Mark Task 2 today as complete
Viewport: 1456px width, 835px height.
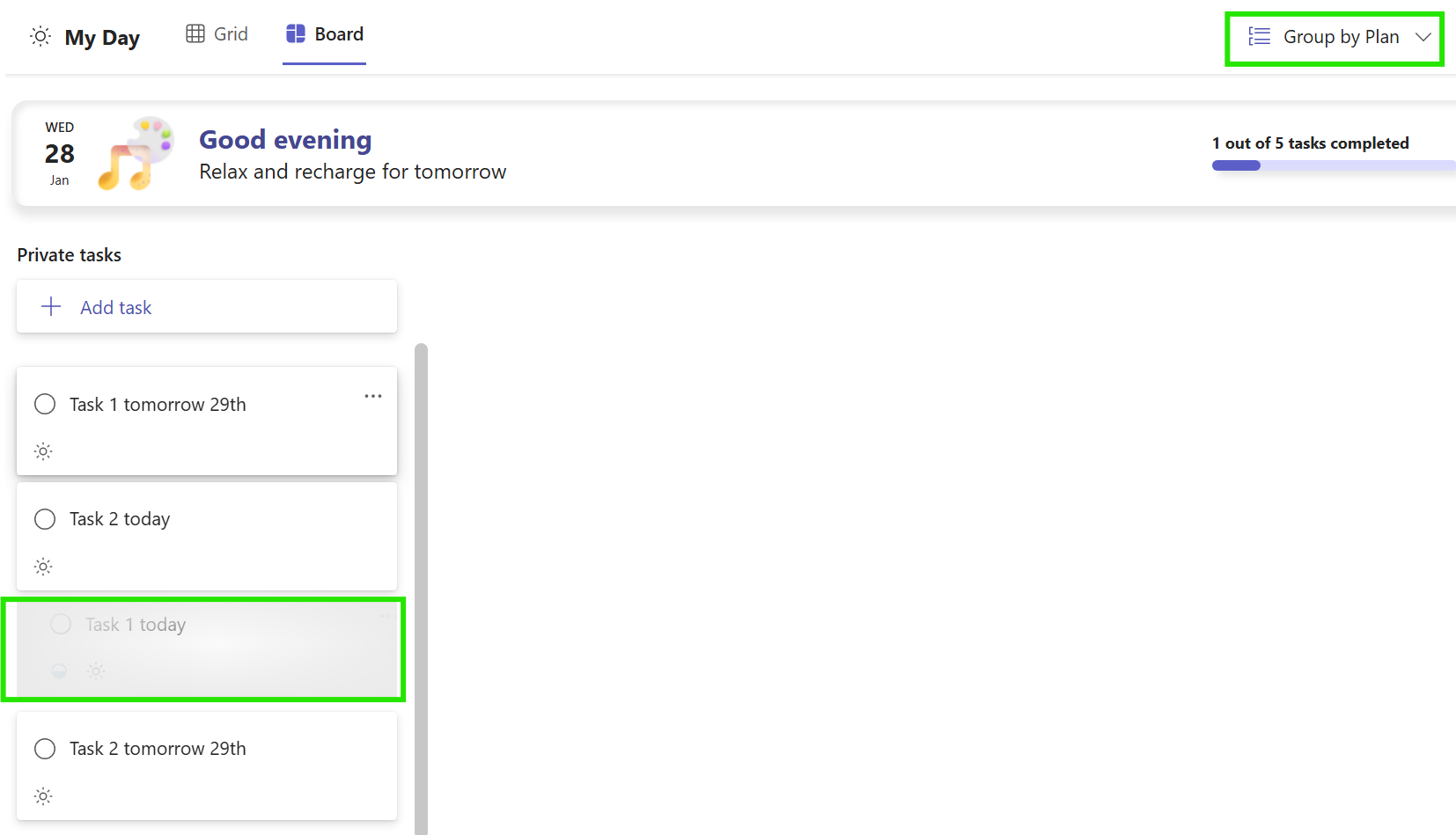point(45,519)
